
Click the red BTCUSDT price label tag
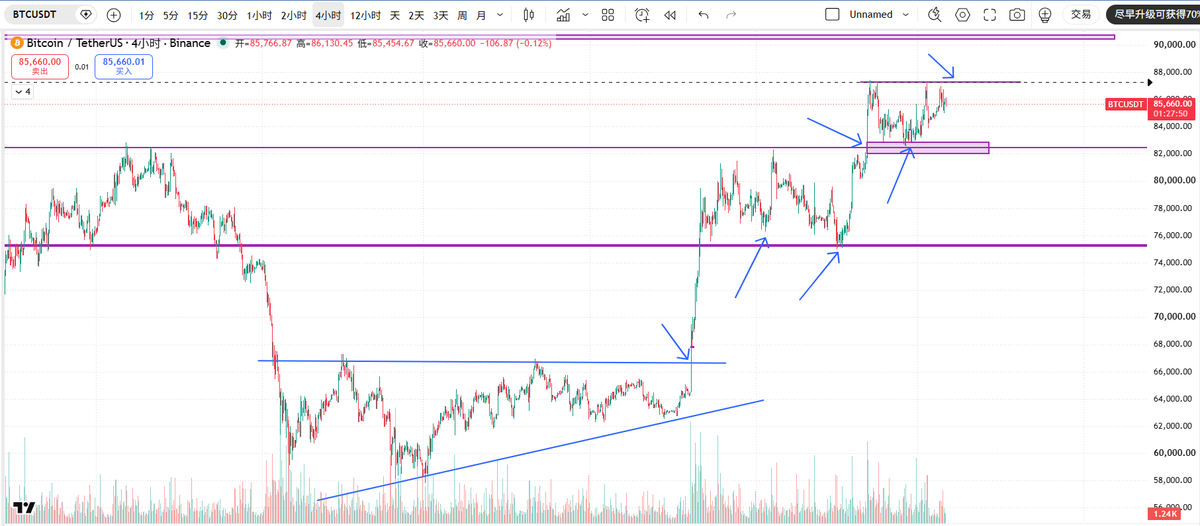tap(1126, 104)
